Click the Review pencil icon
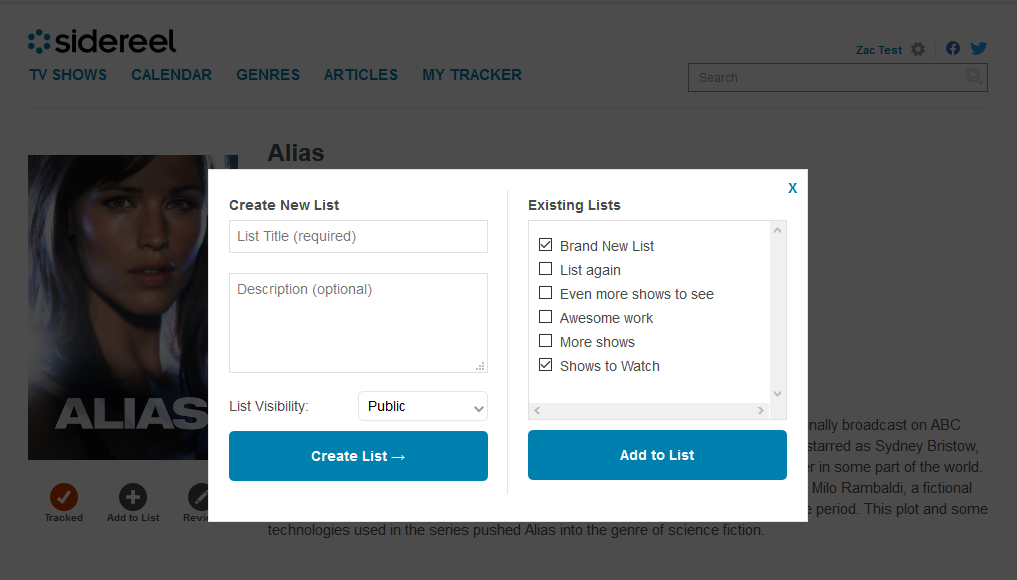The image size is (1017, 580). [x=200, y=496]
